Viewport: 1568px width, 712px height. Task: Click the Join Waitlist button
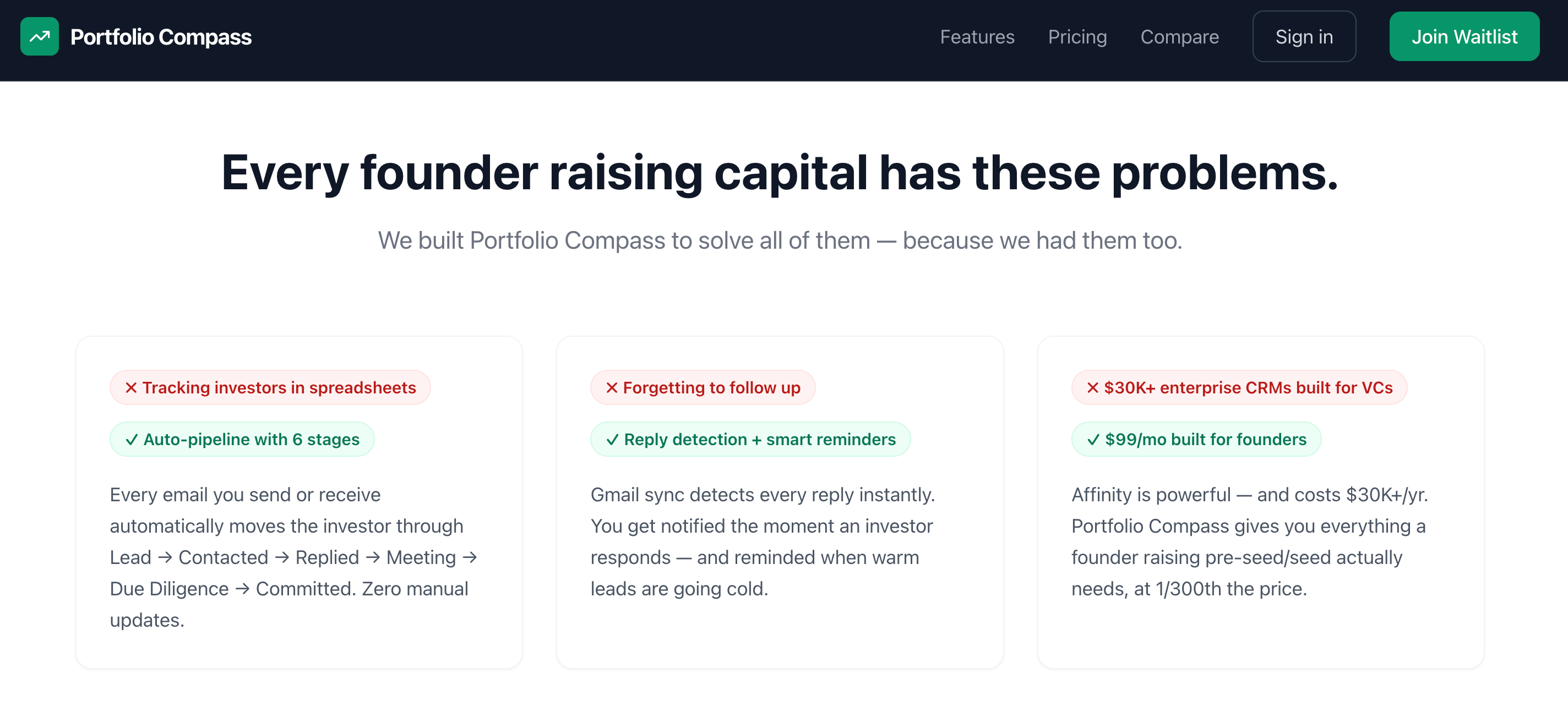1464,36
